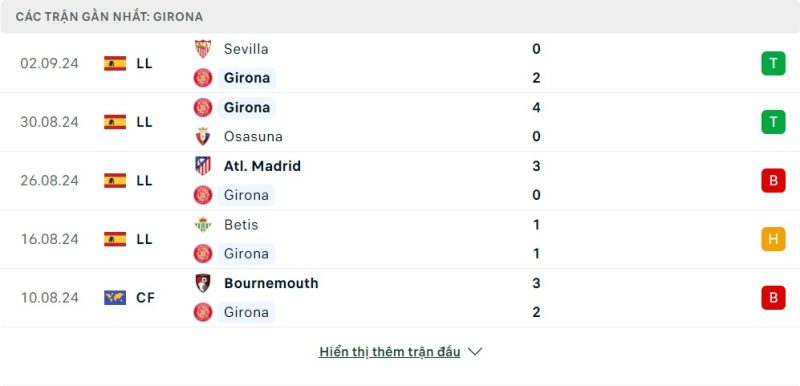800x386 pixels.
Task: Click orange H badge for Betis match
Action: 773,239
